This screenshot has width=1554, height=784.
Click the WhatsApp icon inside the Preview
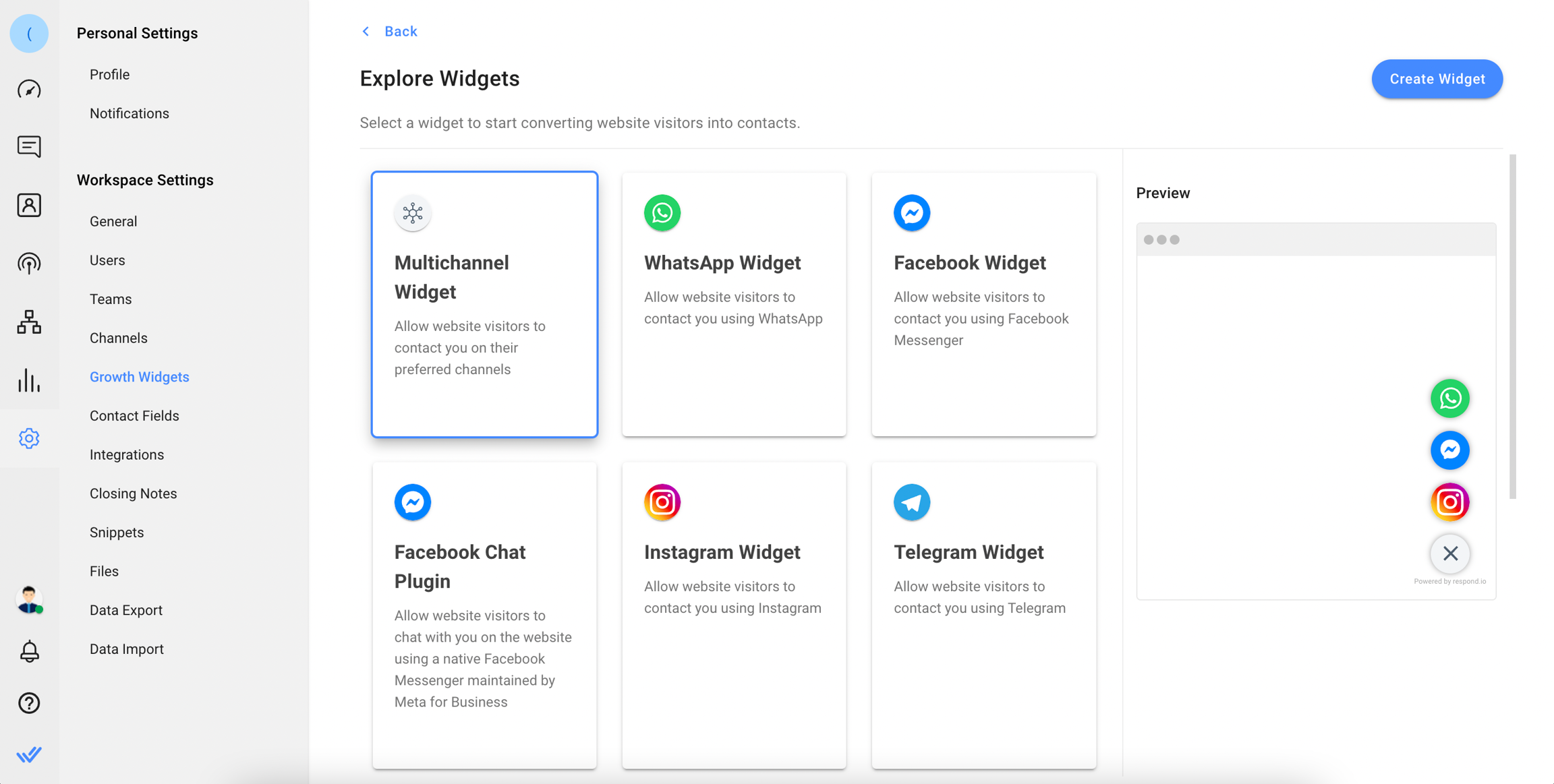pyautogui.click(x=1449, y=398)
